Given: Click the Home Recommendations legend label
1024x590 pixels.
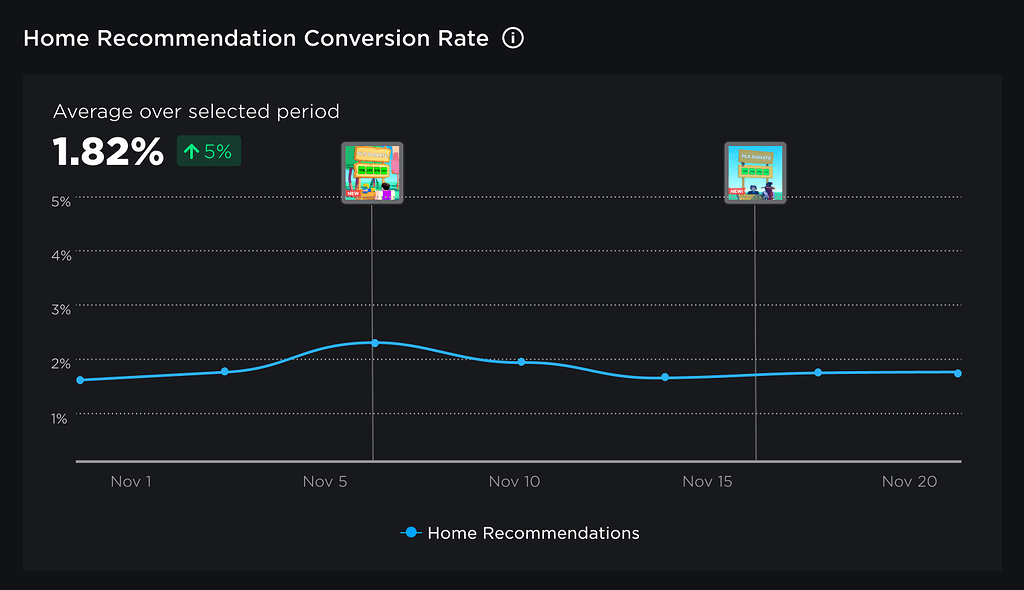Looking at the screenshot, I should point(534,532).
